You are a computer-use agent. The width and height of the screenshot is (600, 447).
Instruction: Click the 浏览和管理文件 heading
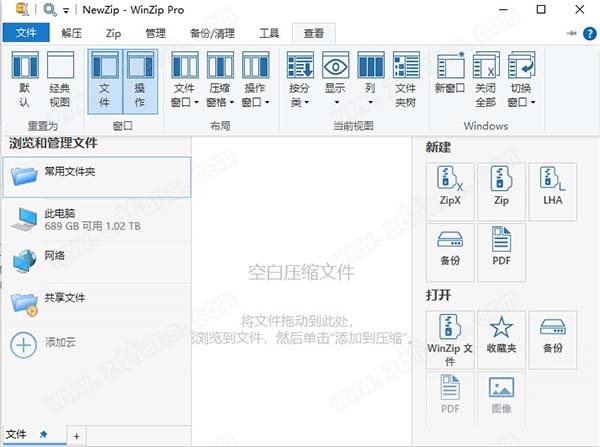pos(53,144)
